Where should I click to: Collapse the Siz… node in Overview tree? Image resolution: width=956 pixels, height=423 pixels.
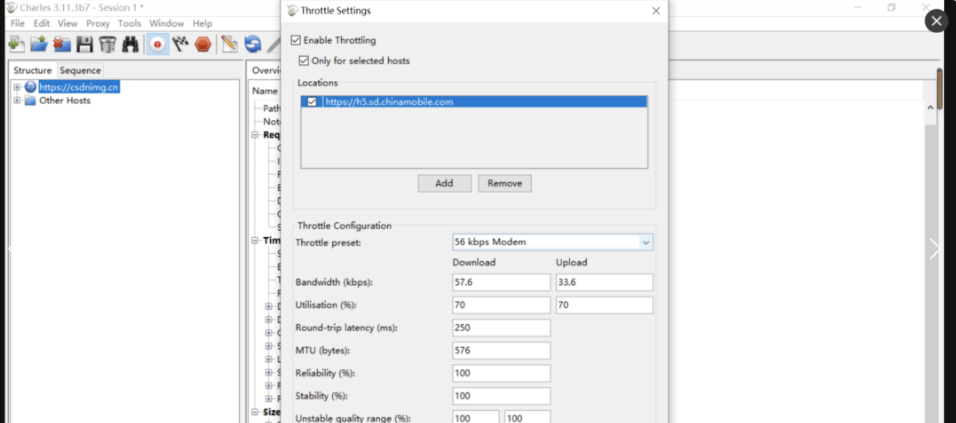click(x=255, y=412)
